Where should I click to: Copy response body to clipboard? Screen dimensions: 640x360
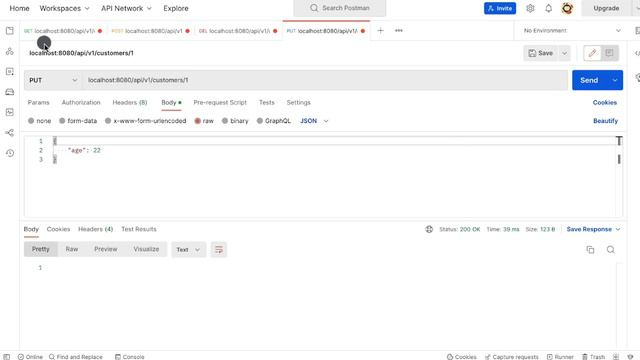click(590, 249)
